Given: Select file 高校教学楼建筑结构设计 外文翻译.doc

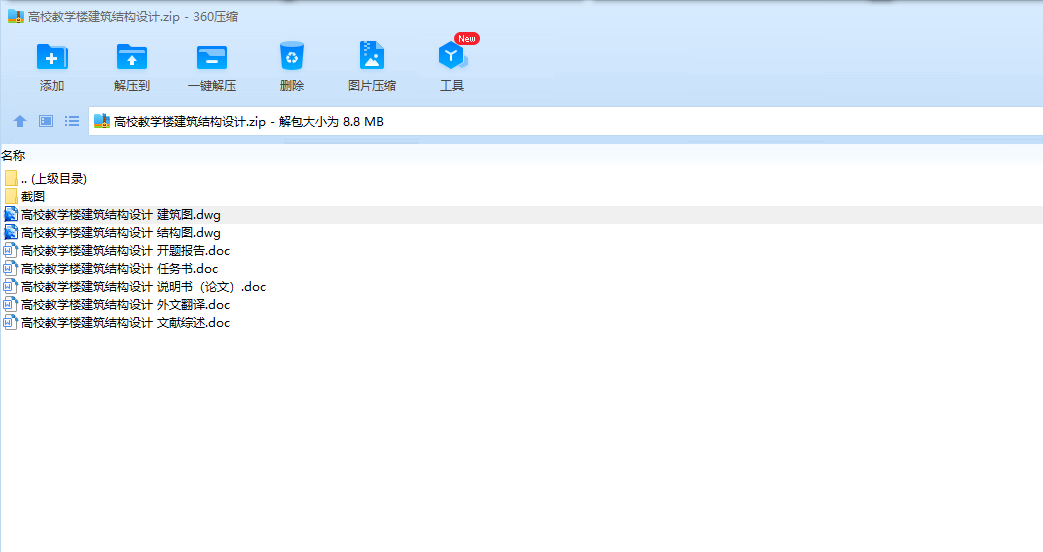Looking at the screenshot, I should [125, 304].
